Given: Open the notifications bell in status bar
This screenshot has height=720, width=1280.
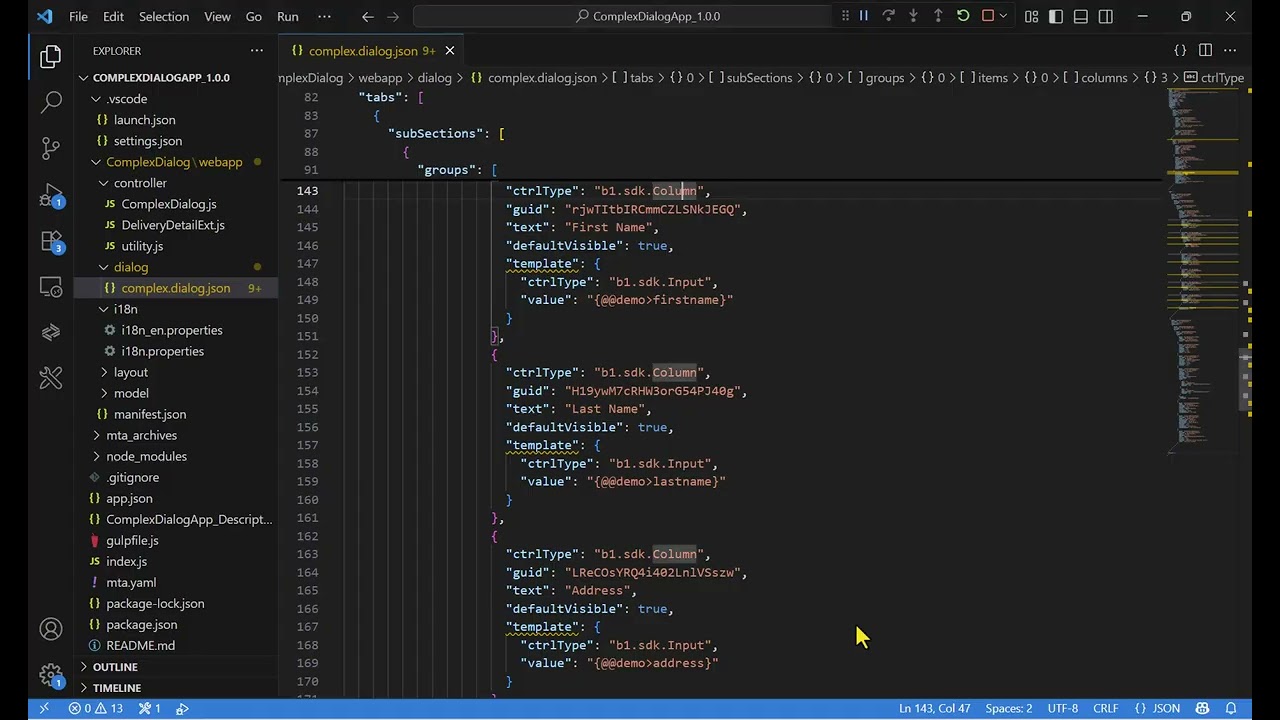Looking at the screenshot, I should point(1231,708).
